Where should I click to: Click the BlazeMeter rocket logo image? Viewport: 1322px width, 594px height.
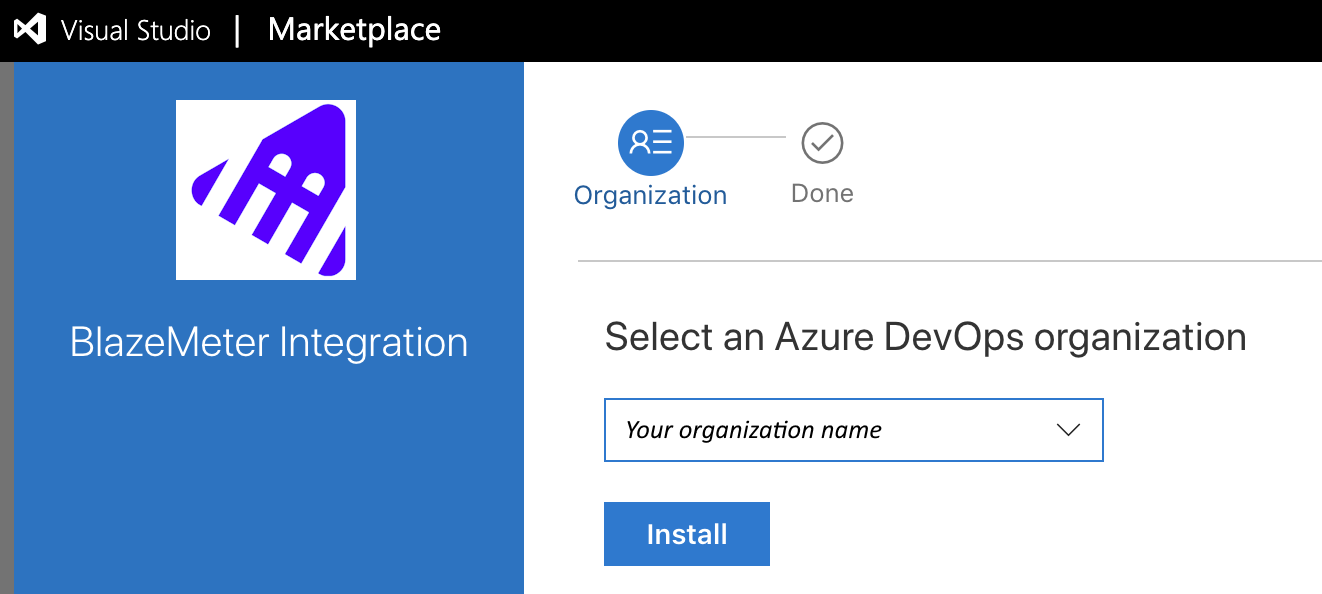pos(266,189)
